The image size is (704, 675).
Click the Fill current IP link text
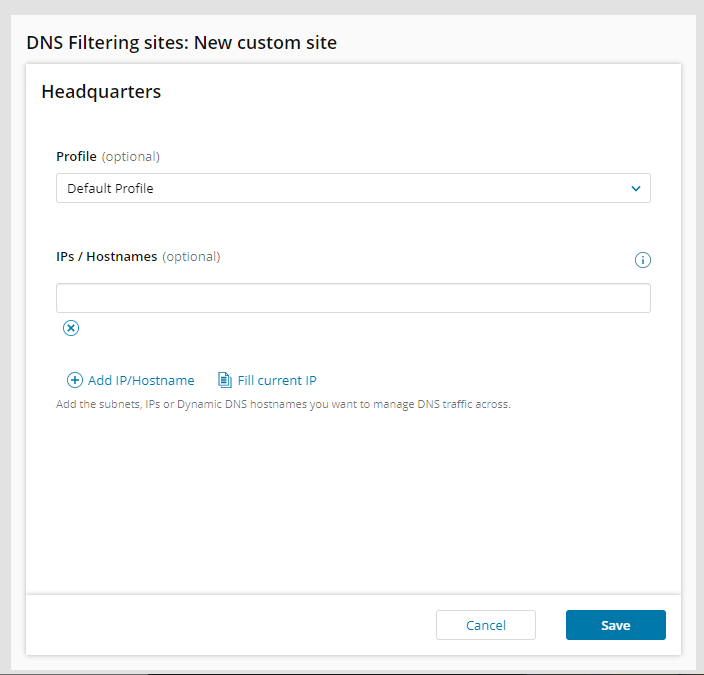click(277, 380)
